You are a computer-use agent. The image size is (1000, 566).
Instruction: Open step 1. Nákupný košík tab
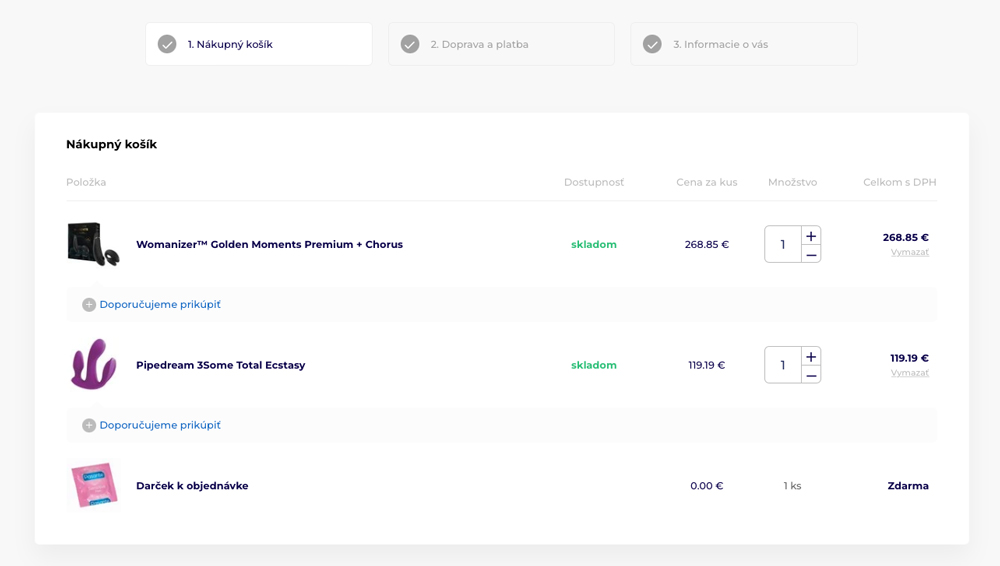pyautogui.click(x=259, y=44)
